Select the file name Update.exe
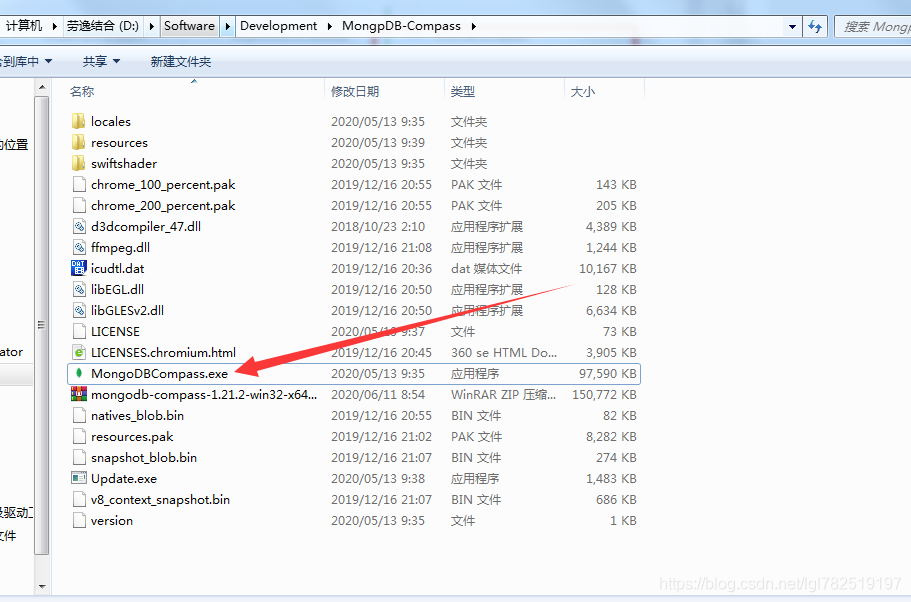911x602 pixels. (124, 479)
